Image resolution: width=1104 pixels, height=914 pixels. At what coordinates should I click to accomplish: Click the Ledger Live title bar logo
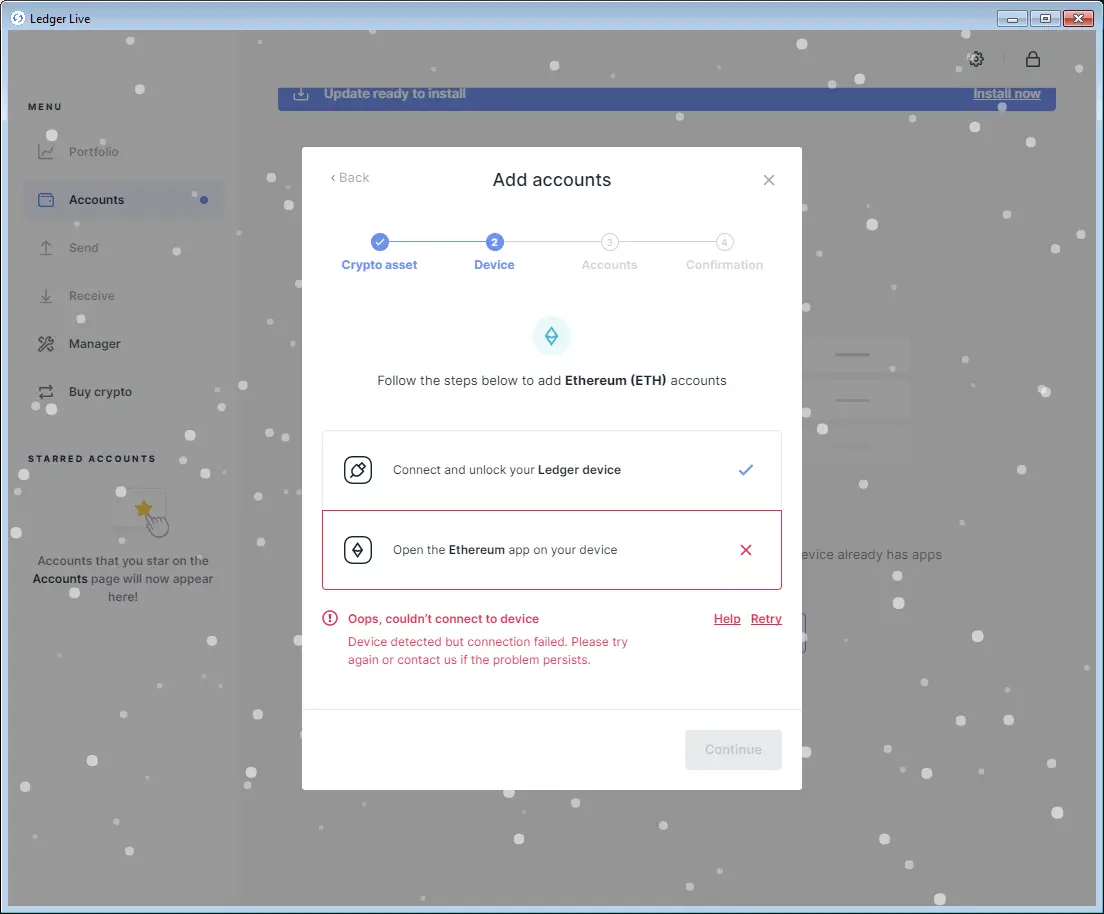click(x=18, y=18)
